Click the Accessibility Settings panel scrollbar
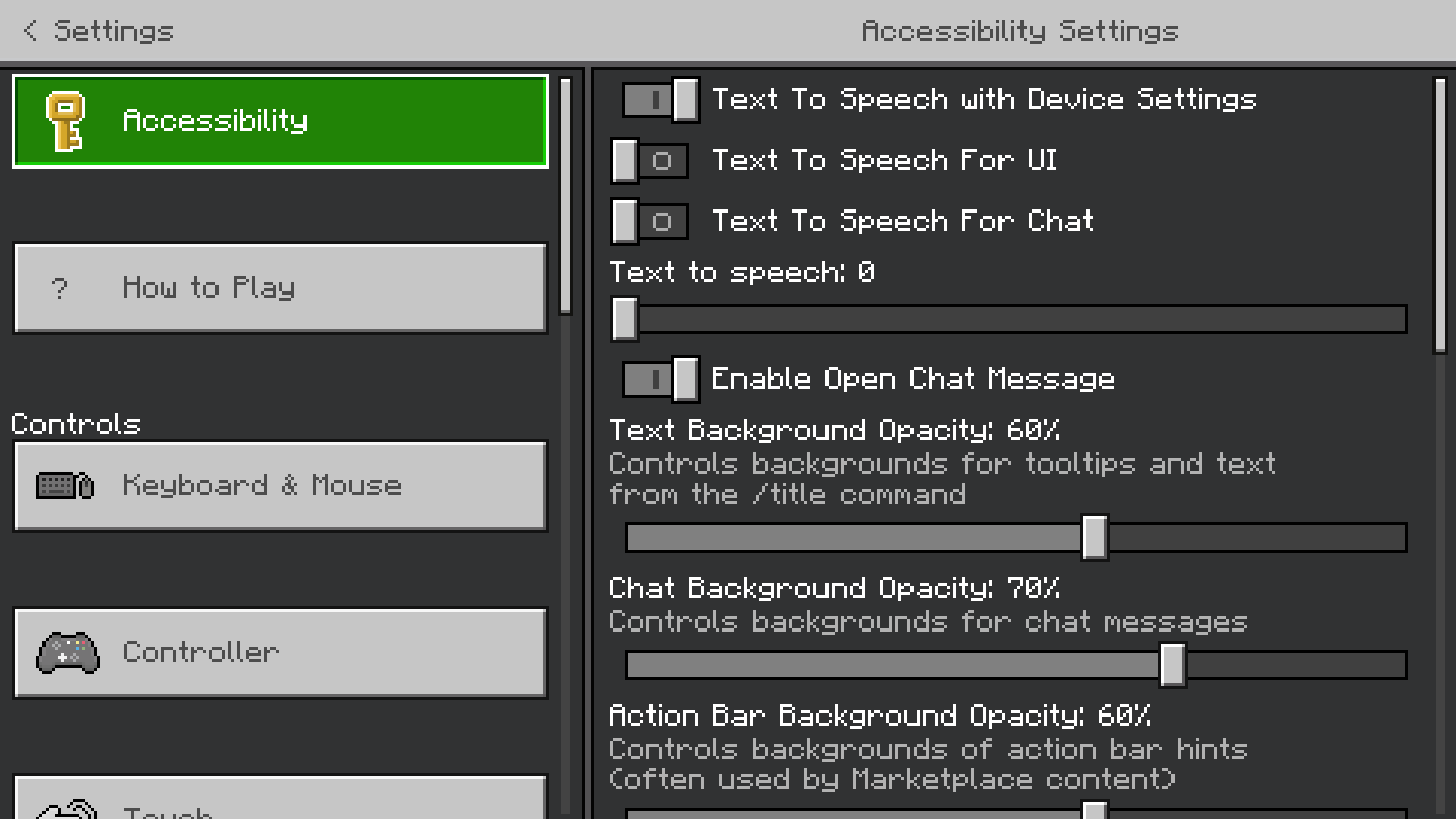The width and height of the screenshot is (1456, 819). coord(1439,216)
